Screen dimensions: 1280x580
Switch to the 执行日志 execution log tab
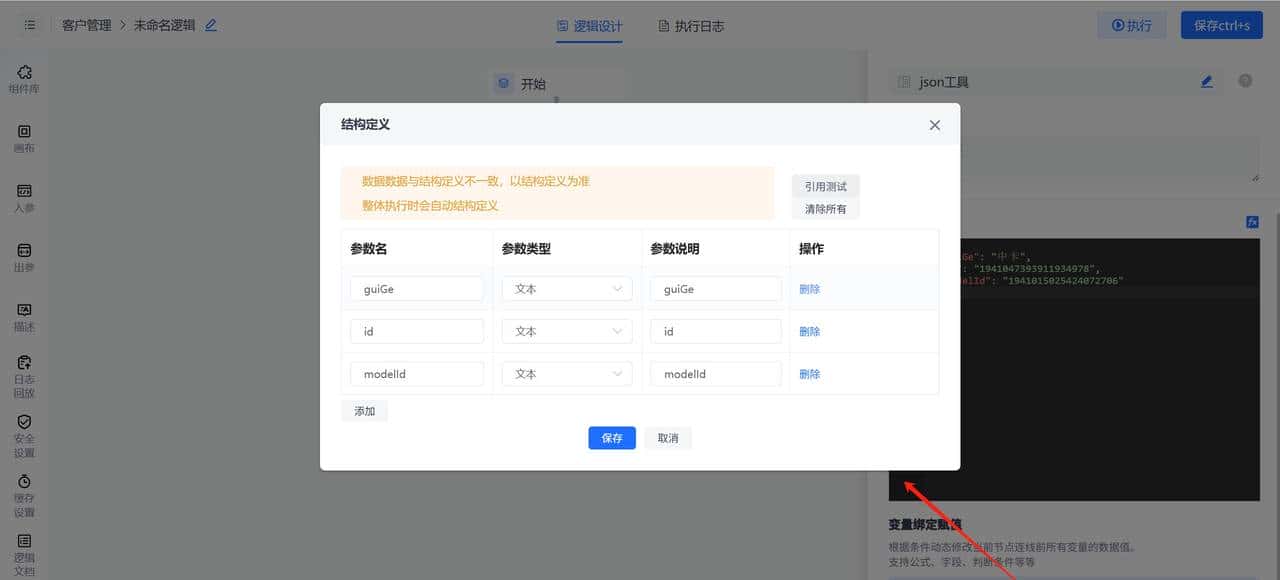pyautogui.click(x=694, y=26)
